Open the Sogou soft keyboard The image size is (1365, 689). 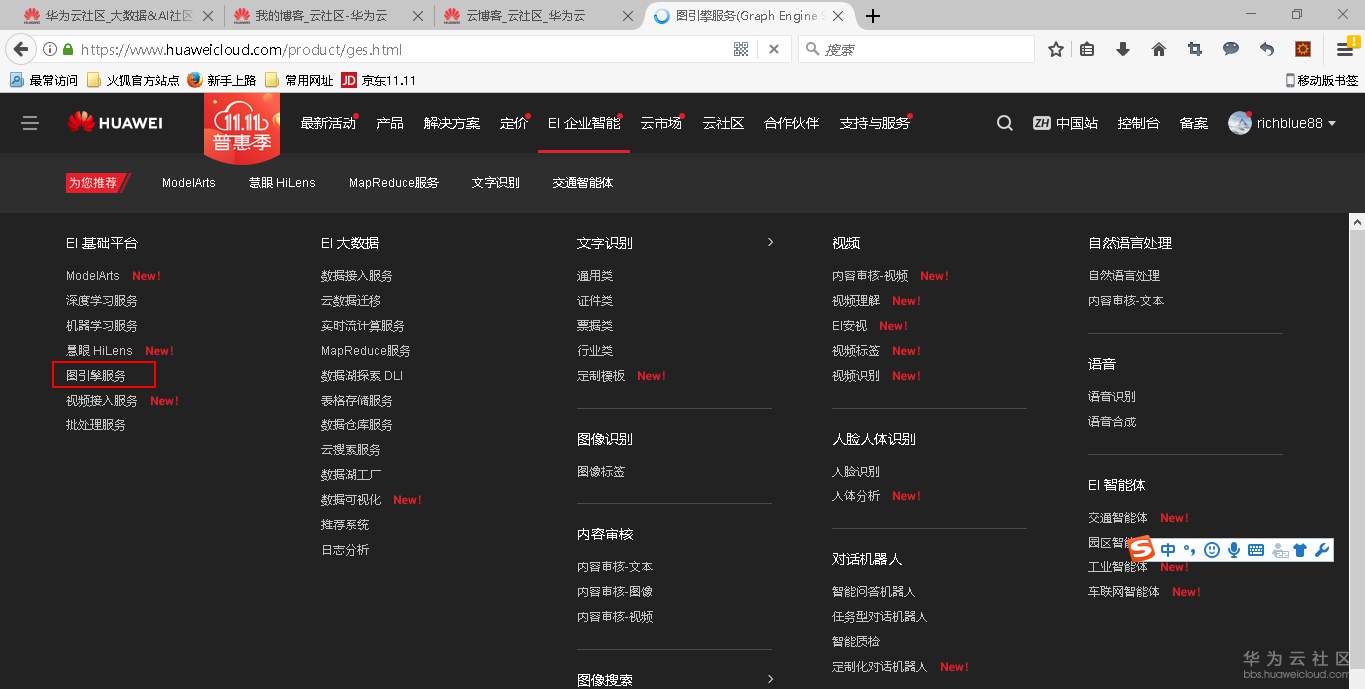[x=1256, y=549]
